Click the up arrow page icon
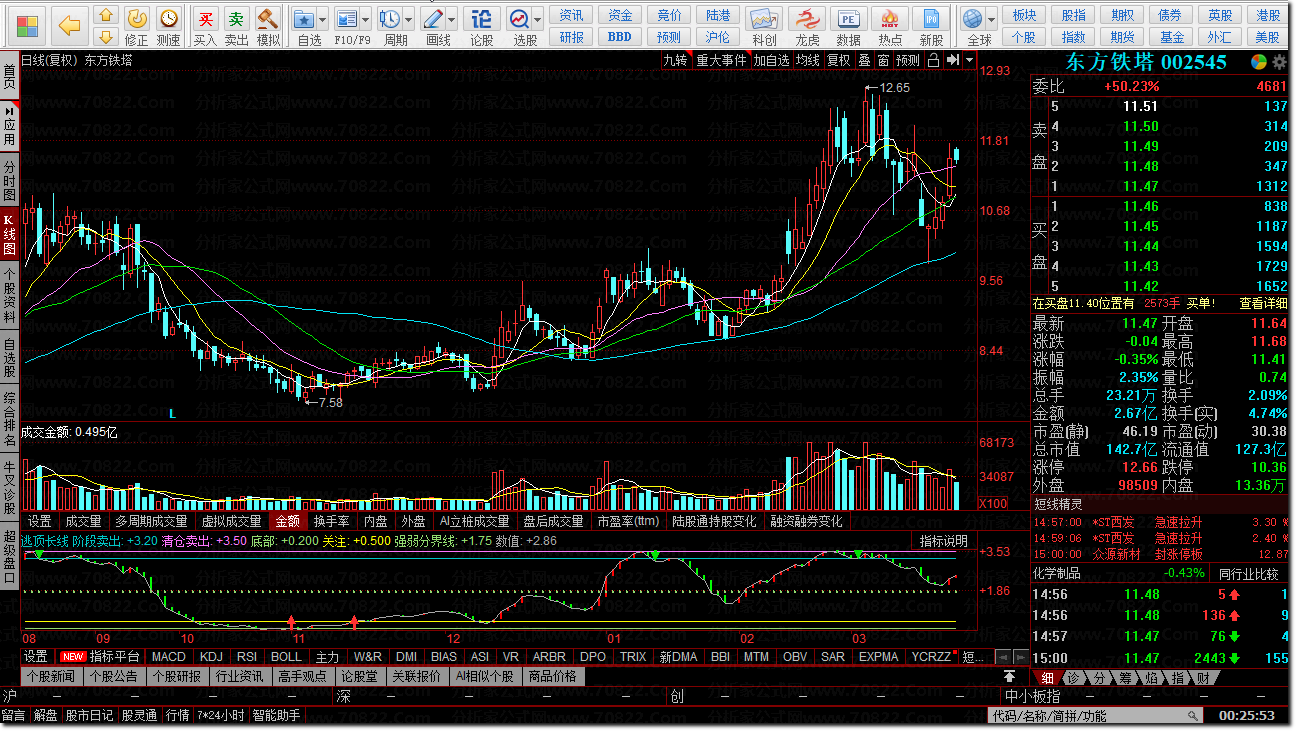1297x731 pixels. pyautogui.click(x=105, y=16)
